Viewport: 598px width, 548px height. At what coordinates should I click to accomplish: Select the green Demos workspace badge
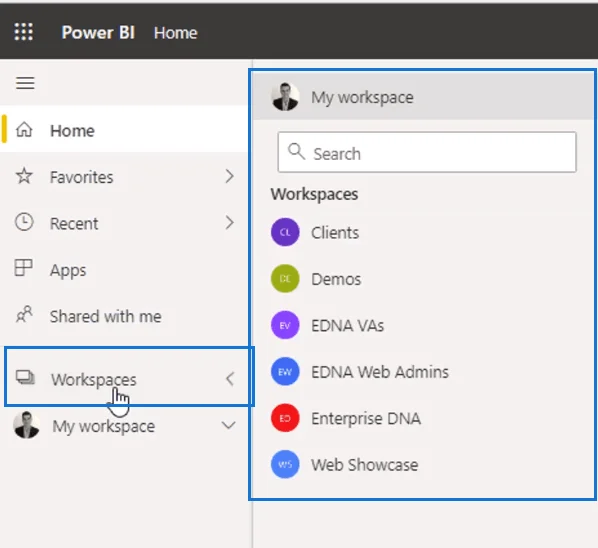(285, 279)
